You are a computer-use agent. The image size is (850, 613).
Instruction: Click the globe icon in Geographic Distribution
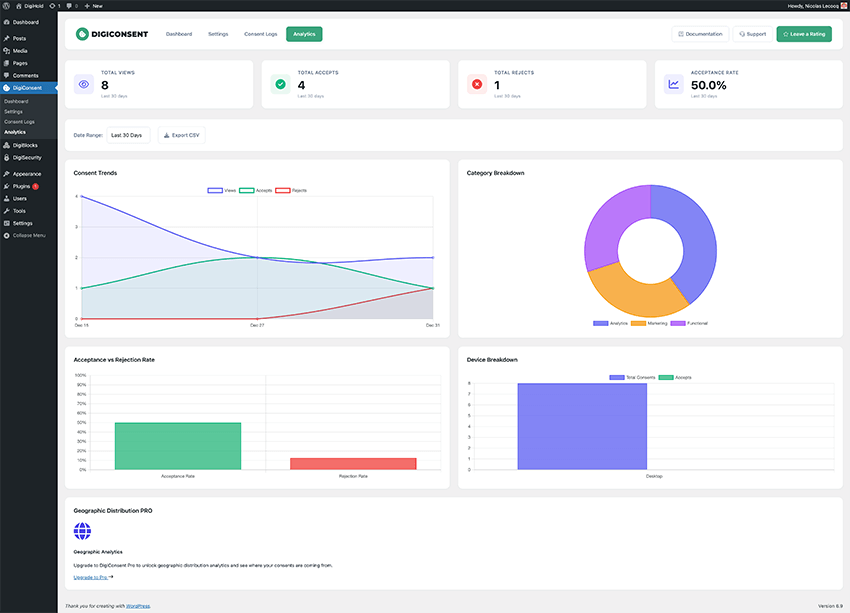tap(82, 531)
